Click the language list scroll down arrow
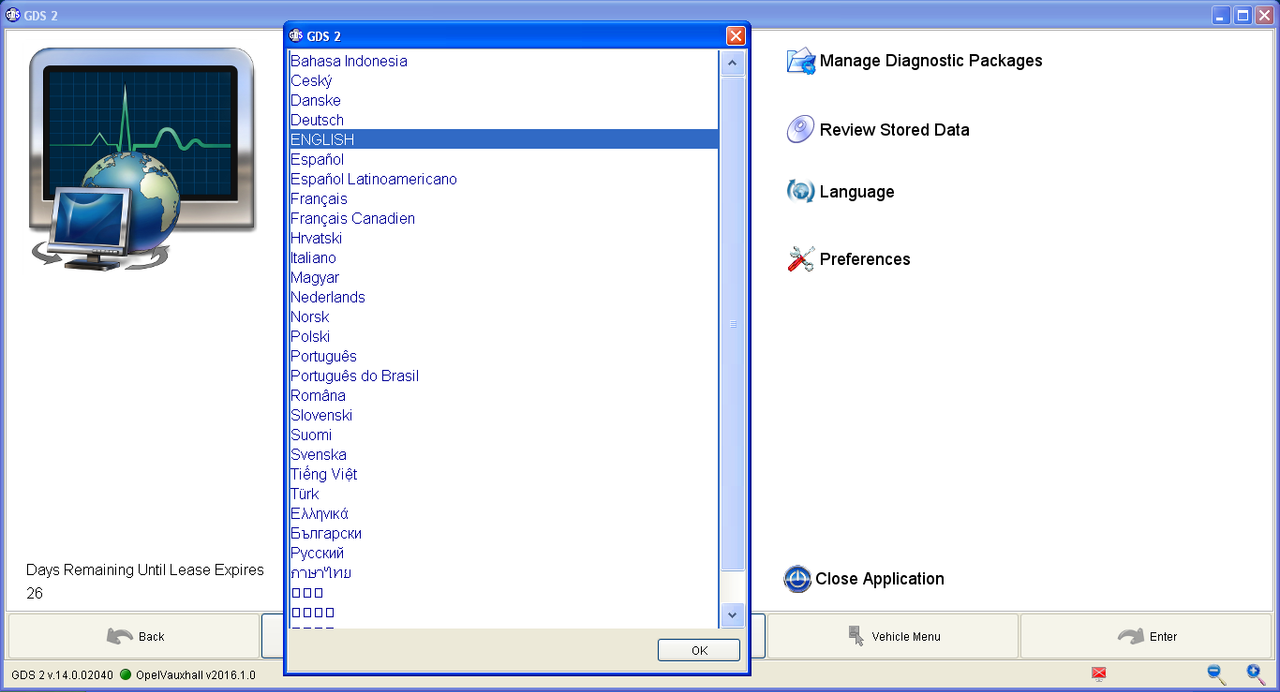The height and width of the screenshot is (692, 1280). click(732, 615)
